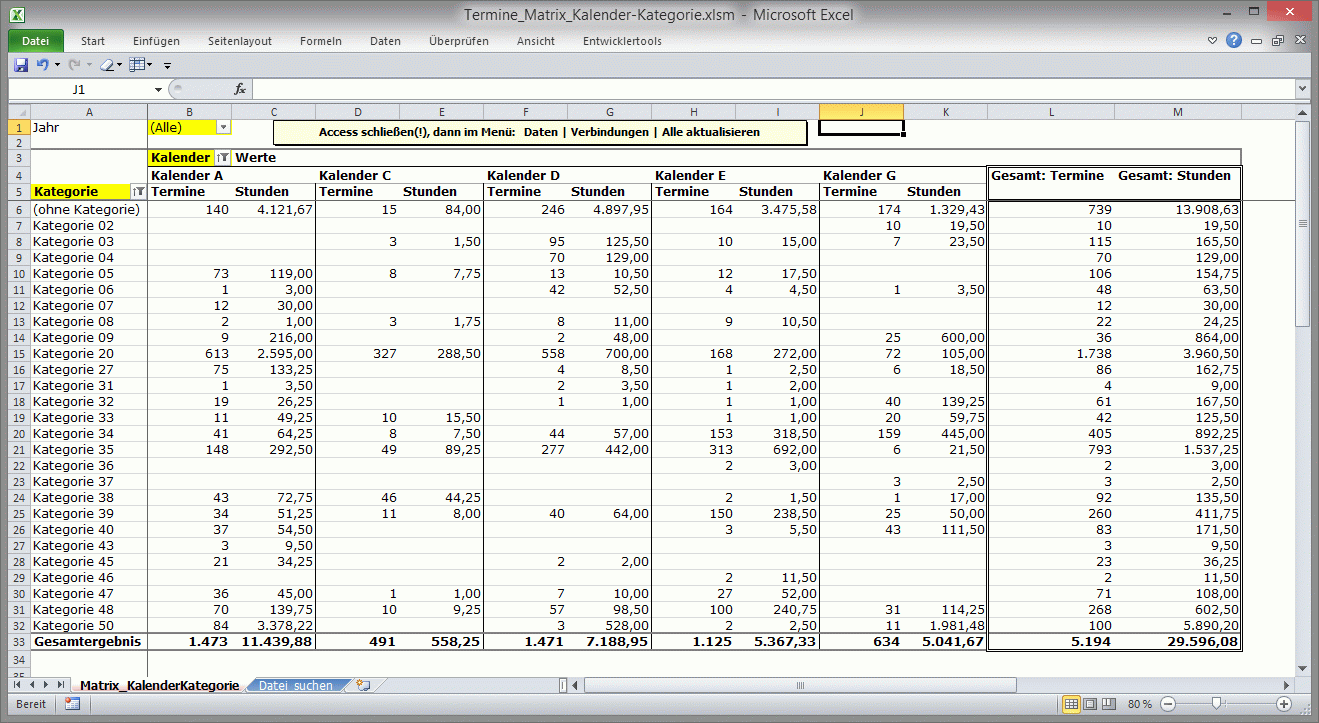Viewport: 1319px width, 723px height.
Task: Click the Undo arrow icon
Action: coord(42,65)
